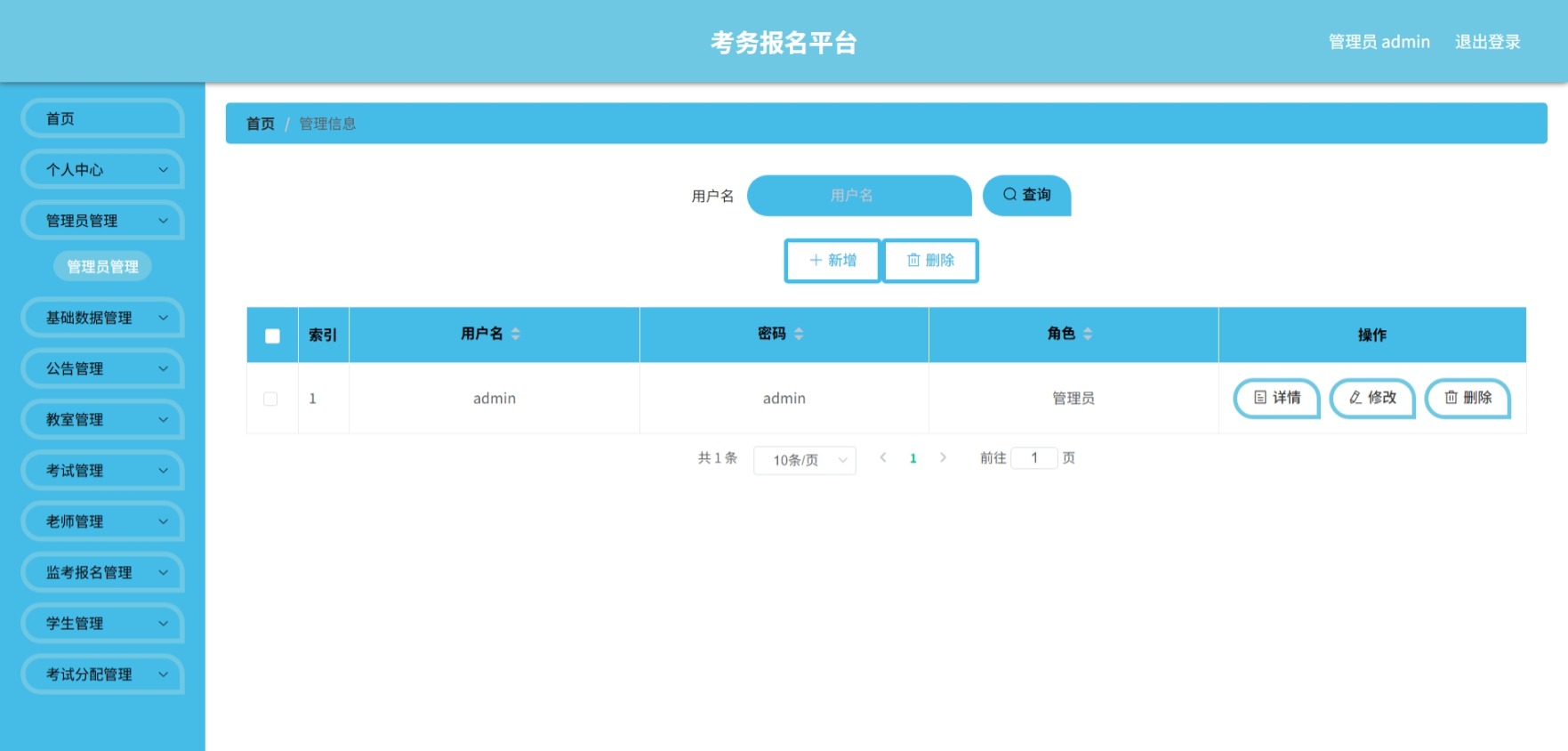This screenshot has width=1568, height=751.
Task: Click the 管理员 role cell
Action: point(1073,398)
